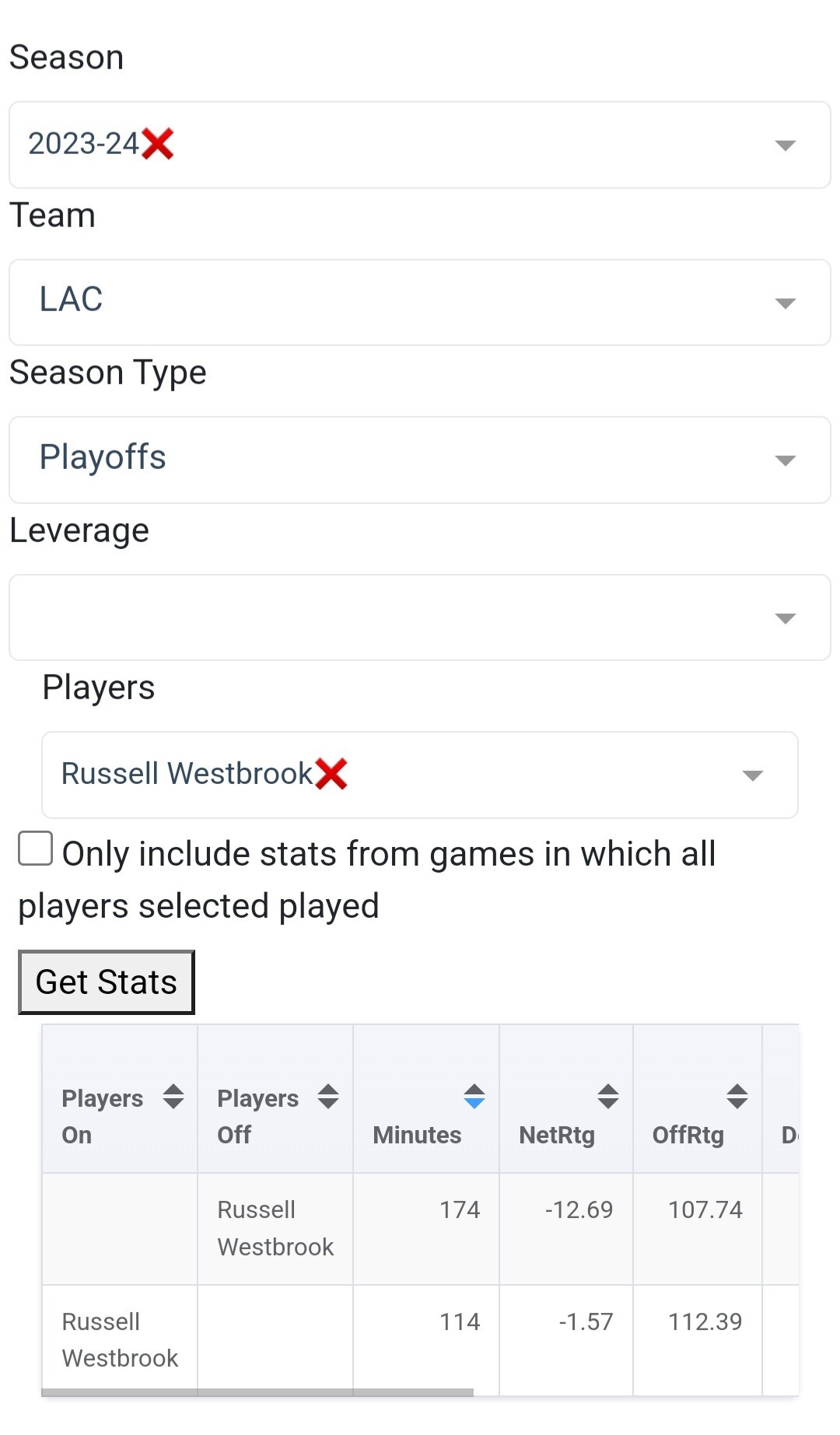Click the -1.57 NetRtg value
Screen dimensions: 840x1435
pyautogui.click(x=586, y=1321)
